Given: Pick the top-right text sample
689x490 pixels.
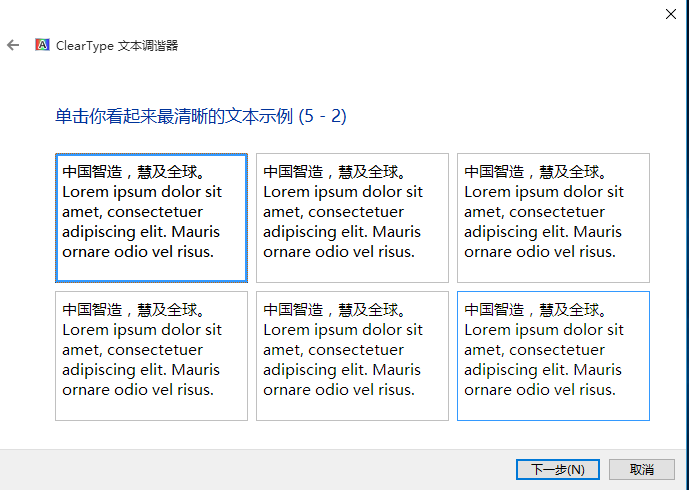Looking at the screenshot, I should pos(553,218).
